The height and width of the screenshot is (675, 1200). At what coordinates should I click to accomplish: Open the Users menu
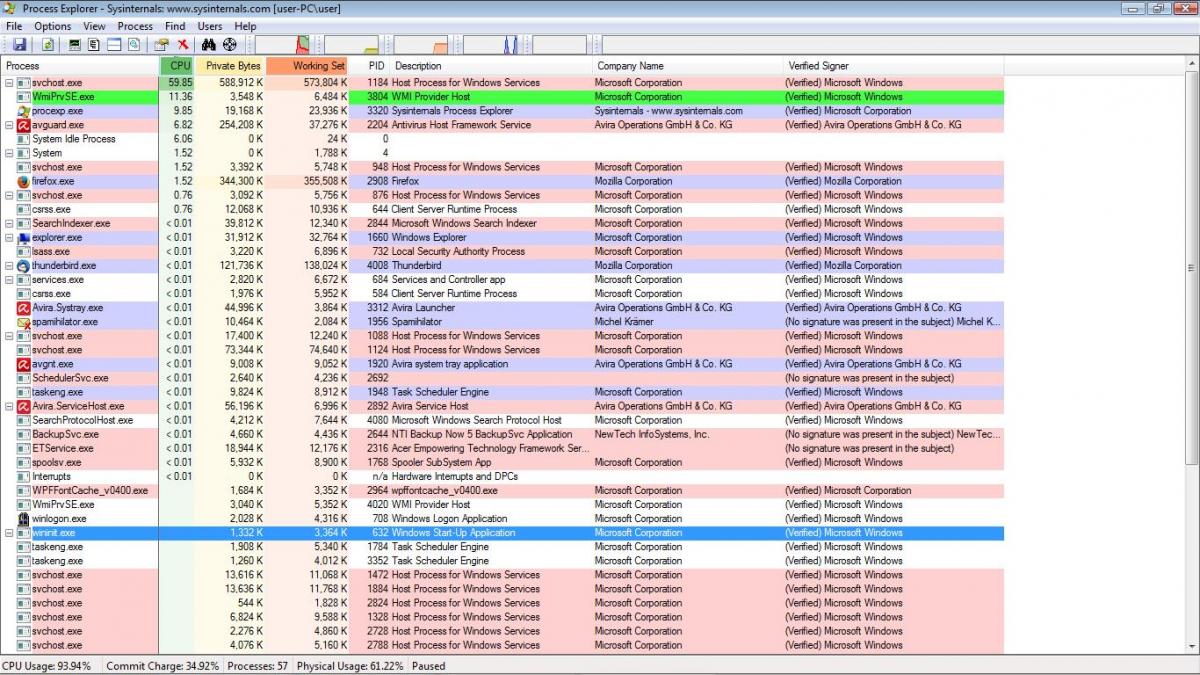[210, 26]
